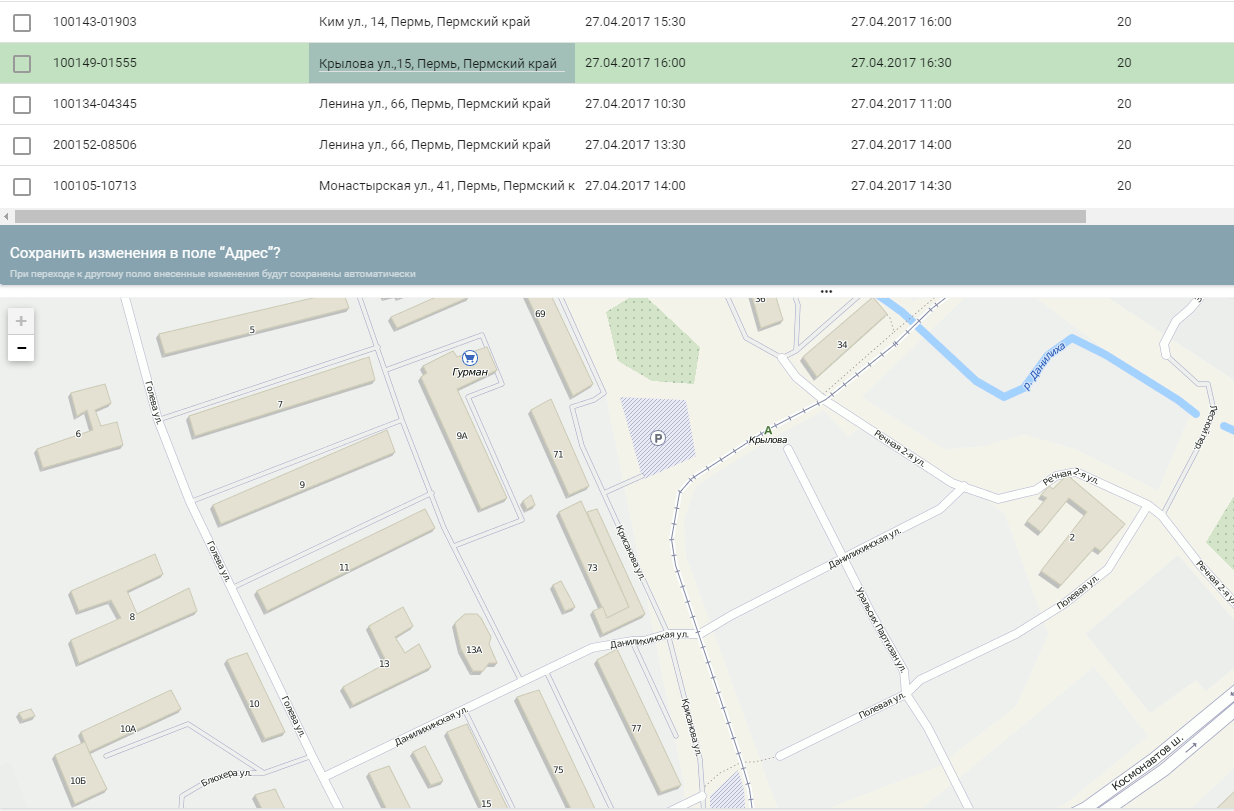This screenshot has height=811, width=1234.
Task: Click the three-dot panel resize handle
Action: pyautogui.click(x=826, y=292)
